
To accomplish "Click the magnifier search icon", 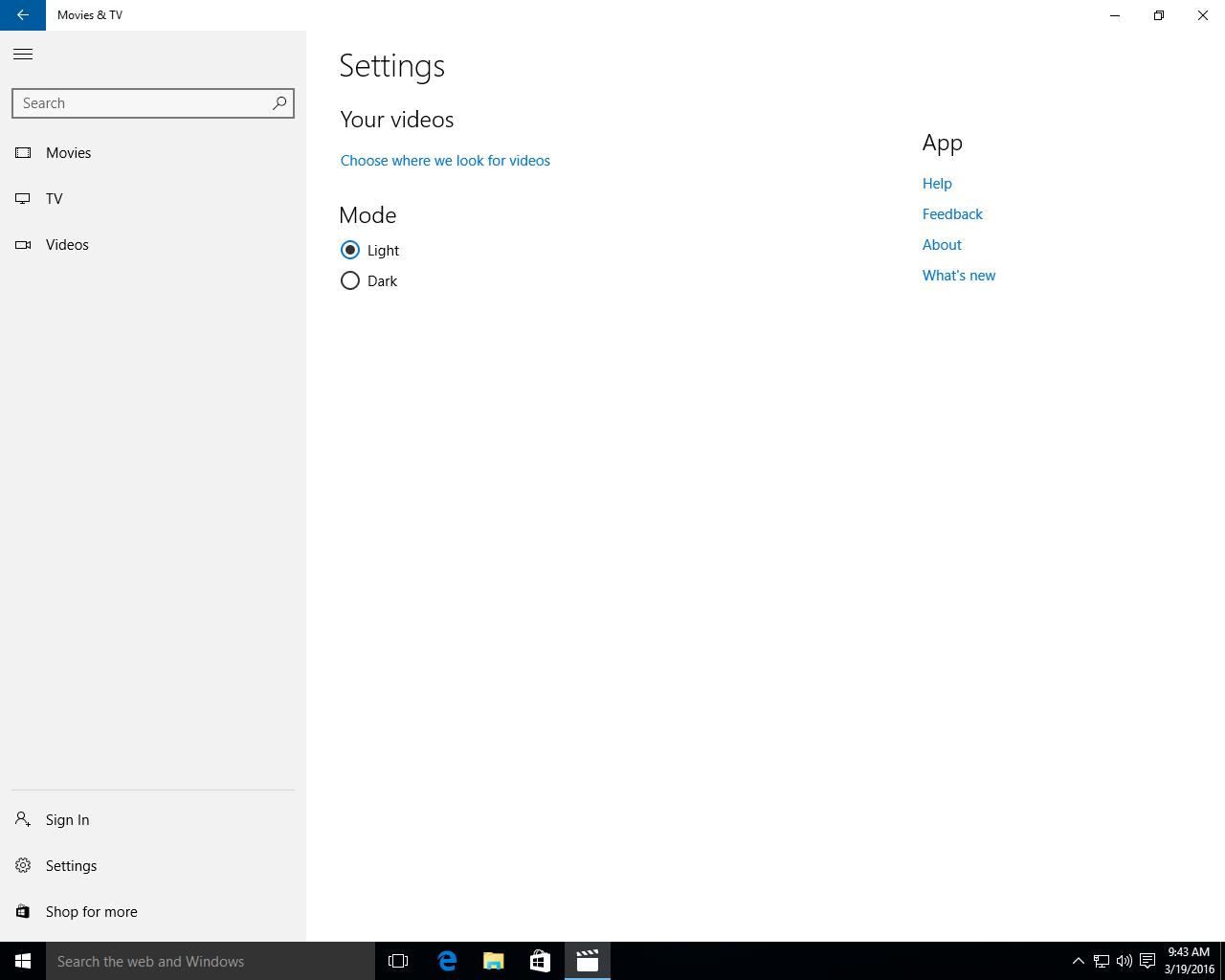I will [279, 103].
